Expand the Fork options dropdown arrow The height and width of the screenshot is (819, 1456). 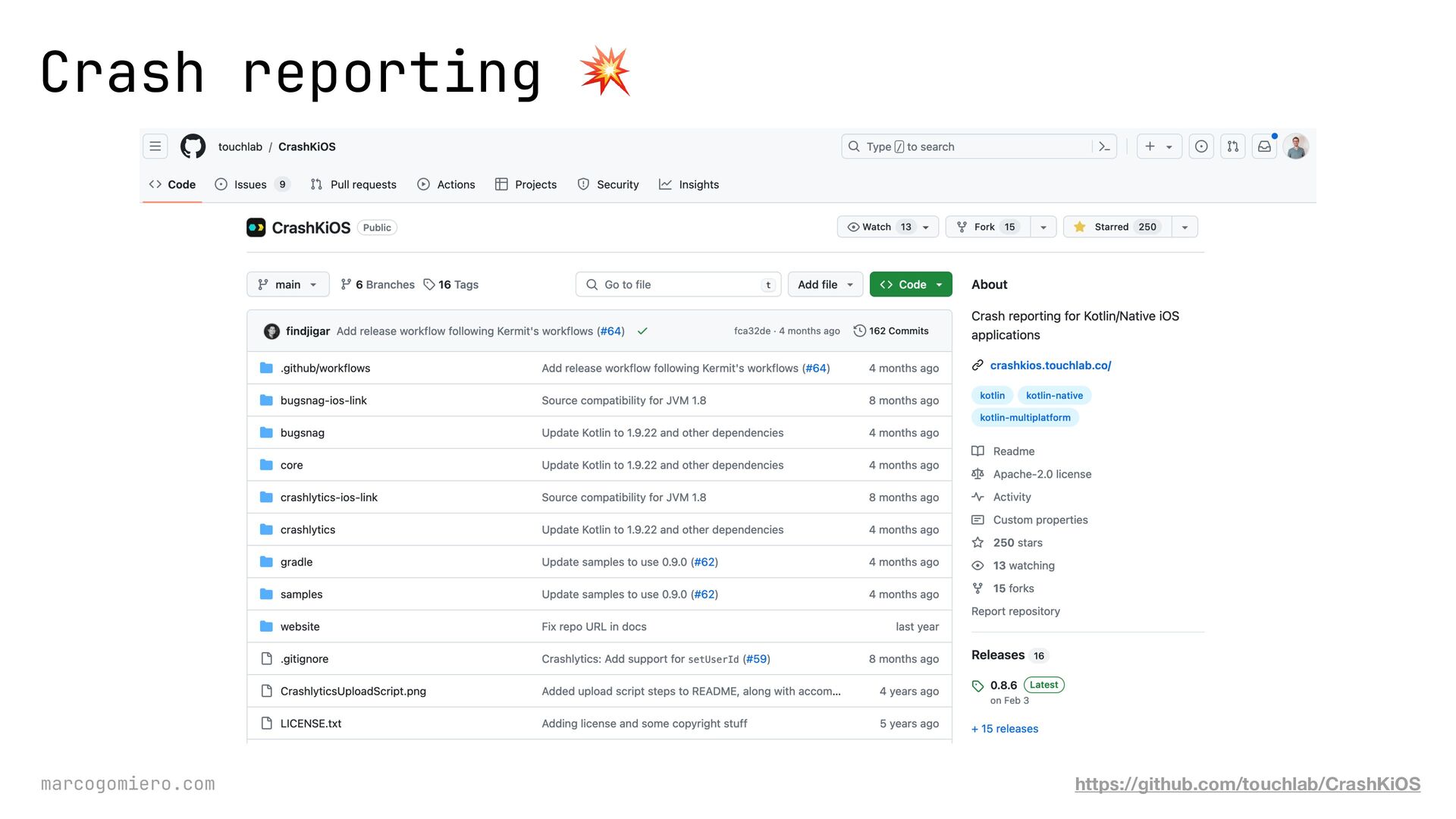coord(1043,227)
